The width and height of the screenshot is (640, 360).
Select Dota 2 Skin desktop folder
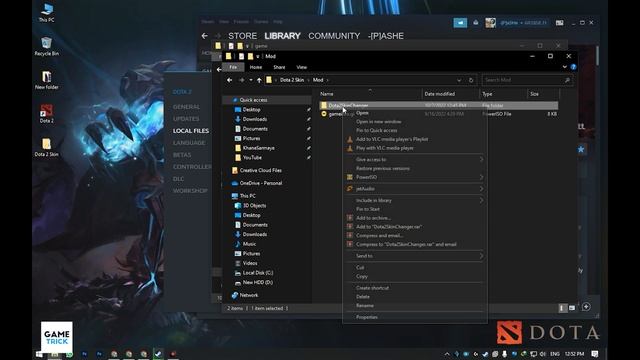[x=47, y=147]
